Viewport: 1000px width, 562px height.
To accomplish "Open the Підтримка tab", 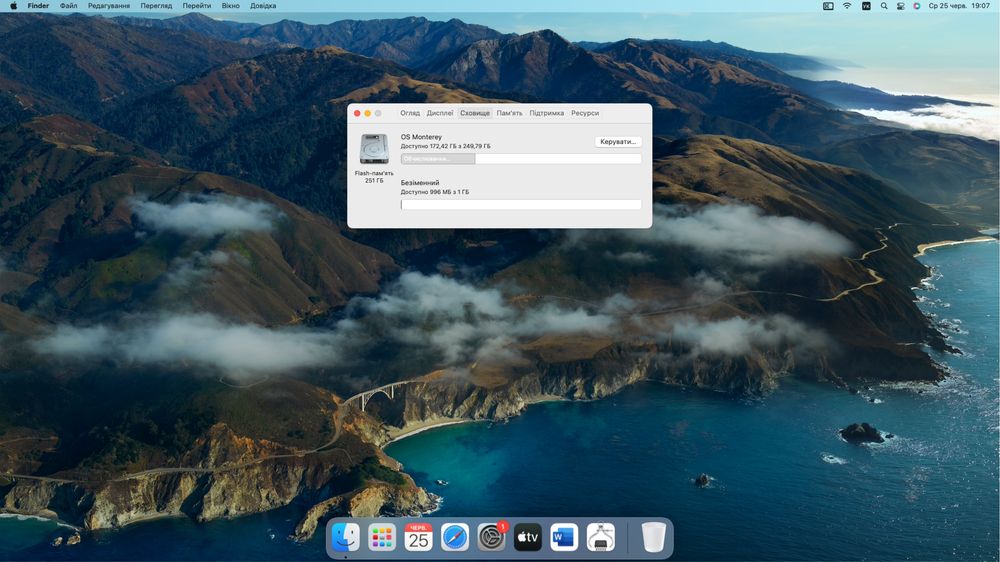I will 547,113.
